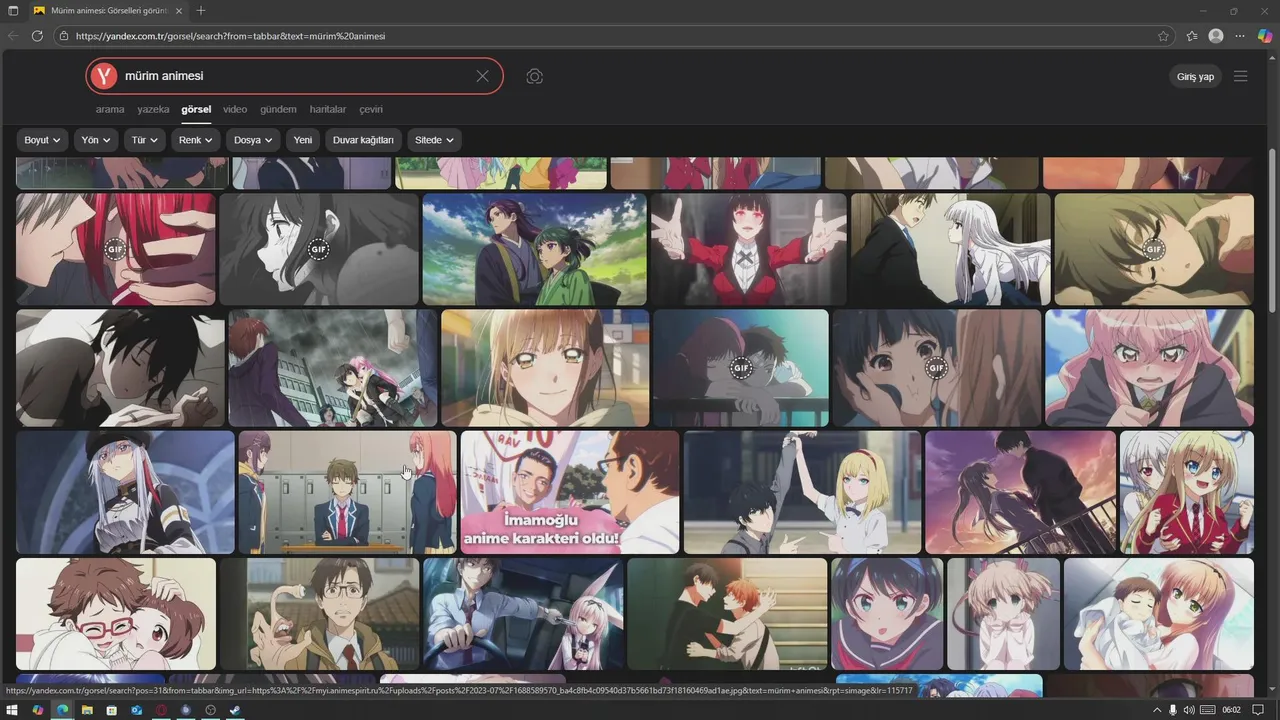Viewport: 1280px width, 720px height.
Task: Expand the Boyut size filter
Action: [x=43, y=140]
